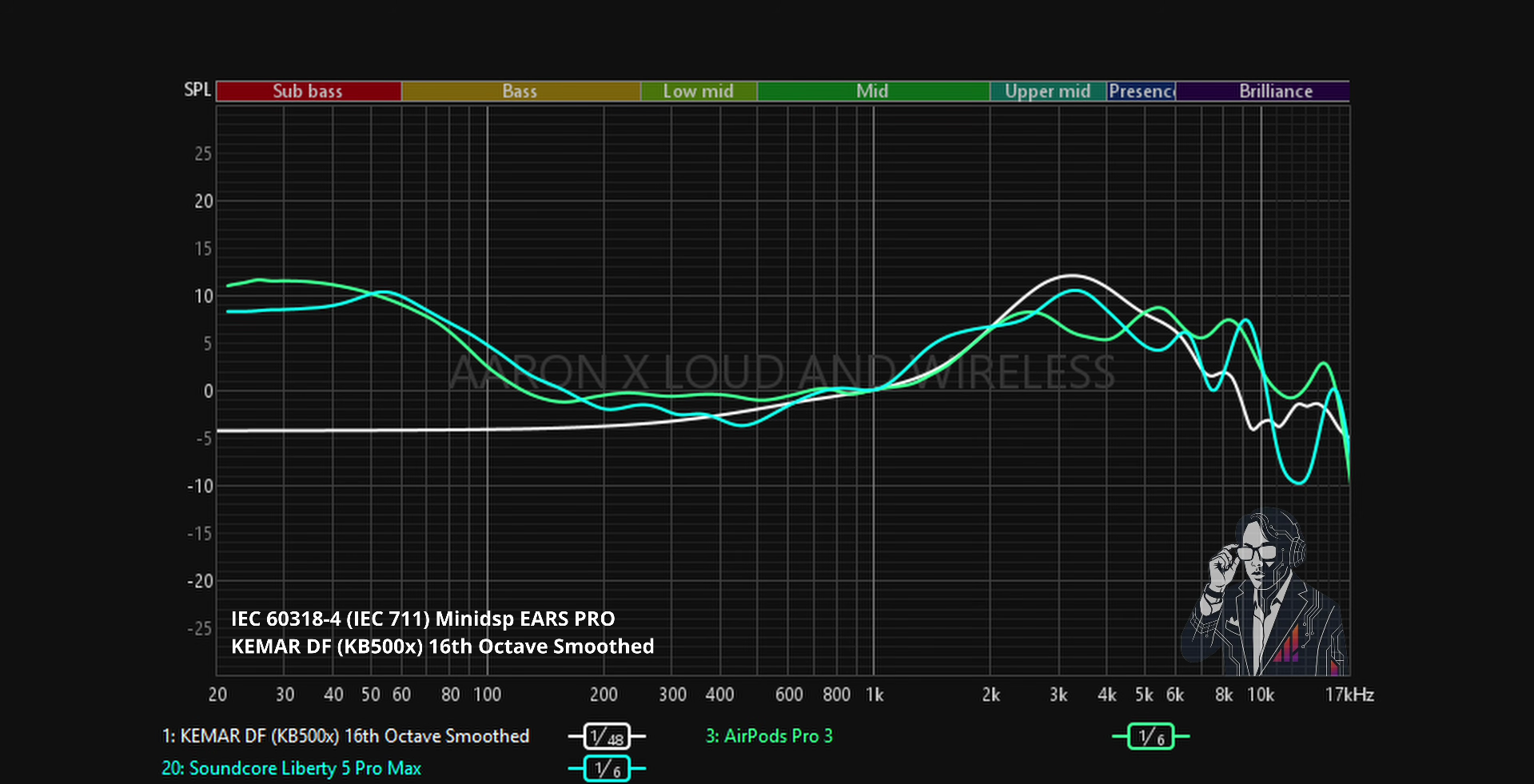Click the 1/6 smoothing icon for Soundcore Liberty
The image size is (1534, 784).
[607, 769]
